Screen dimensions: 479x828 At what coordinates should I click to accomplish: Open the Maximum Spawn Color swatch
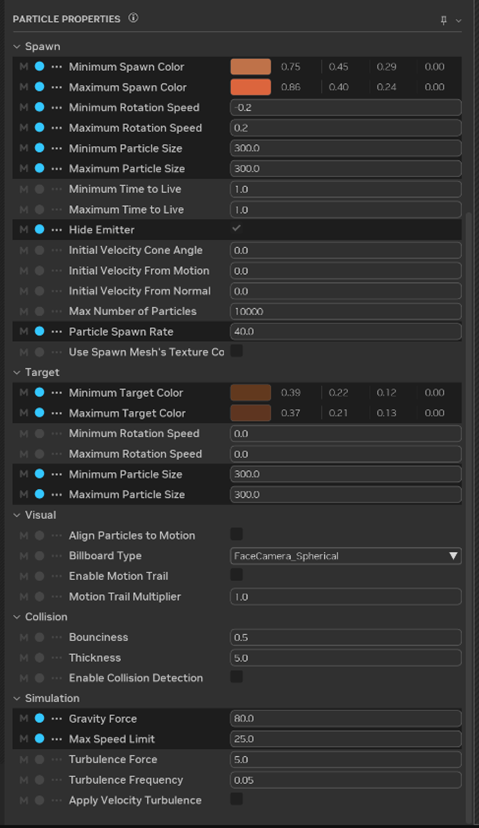(251, 87)
